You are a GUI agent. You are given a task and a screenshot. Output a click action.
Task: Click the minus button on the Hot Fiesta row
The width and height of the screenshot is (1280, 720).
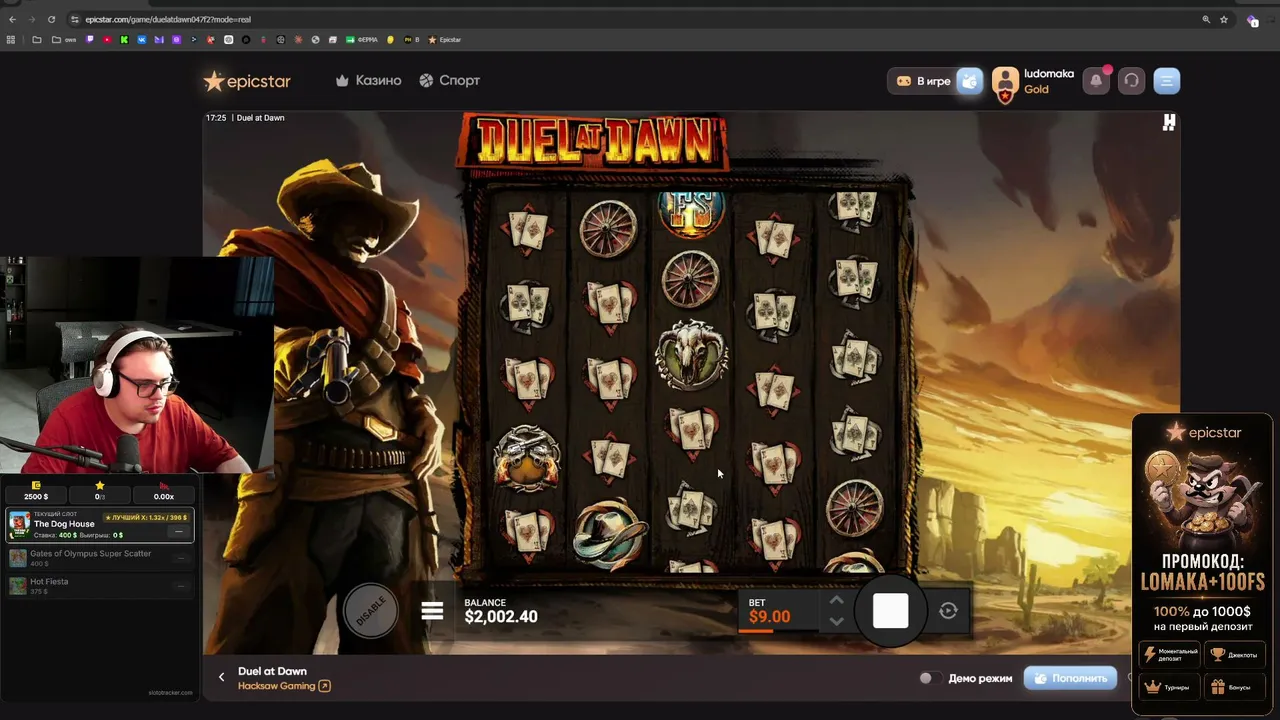(x=181, y=586)
